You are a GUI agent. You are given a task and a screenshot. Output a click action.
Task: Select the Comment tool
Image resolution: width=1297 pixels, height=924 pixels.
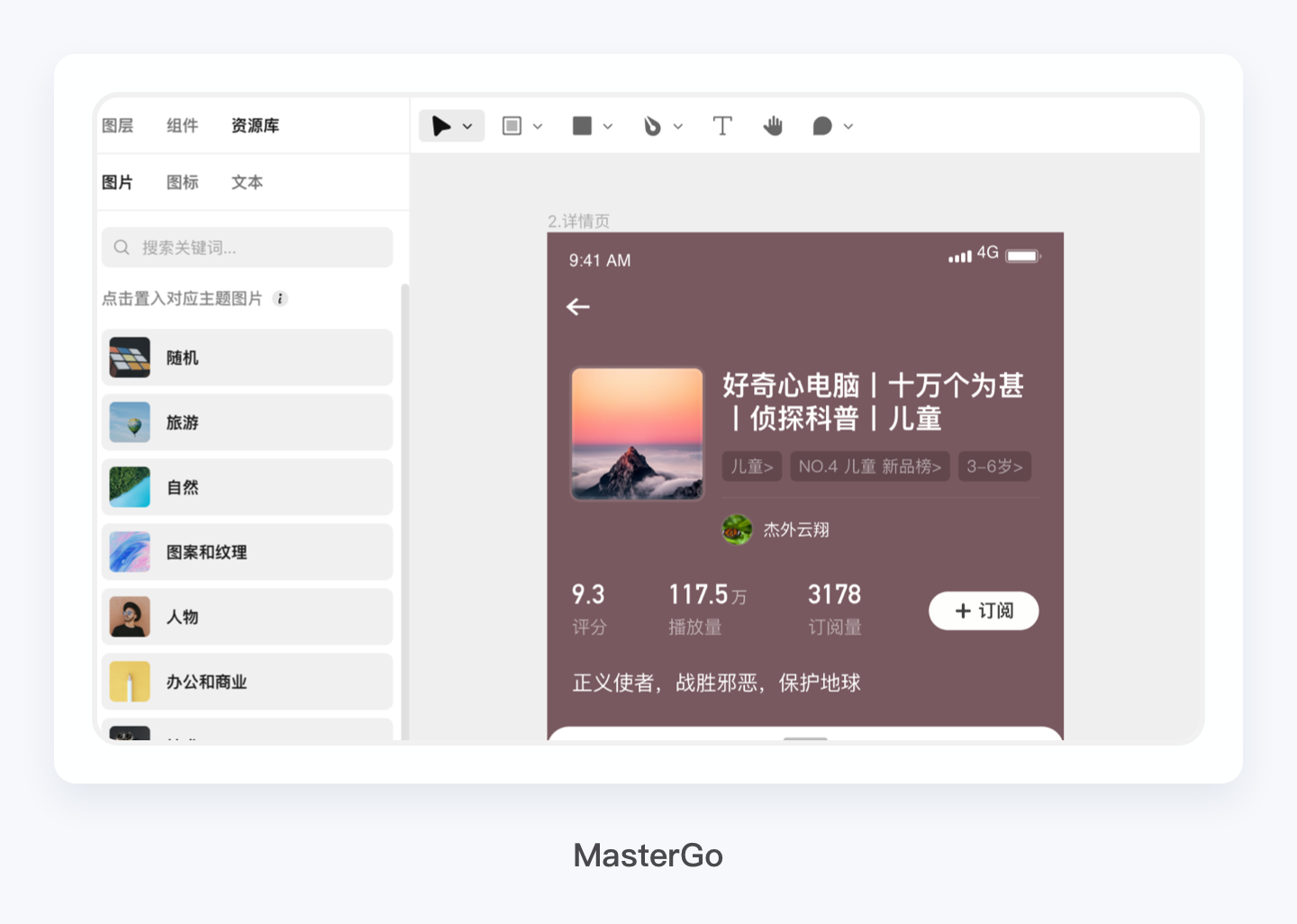(x=821, y=126)
